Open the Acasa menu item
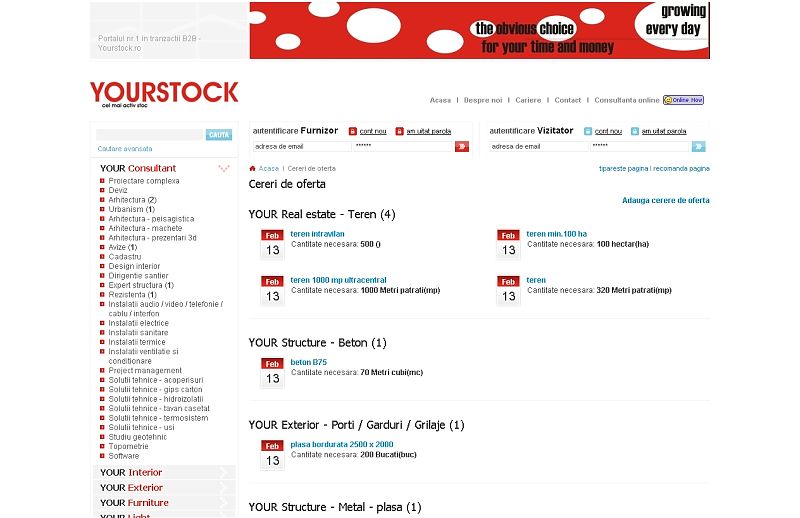 [440, 101]
